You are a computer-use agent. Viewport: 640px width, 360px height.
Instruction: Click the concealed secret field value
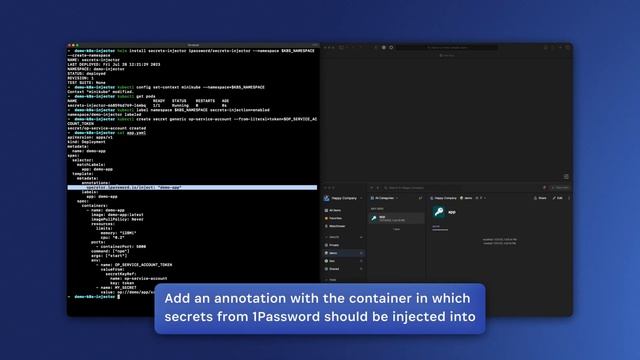pyautogui.click(x=440, y=230)
